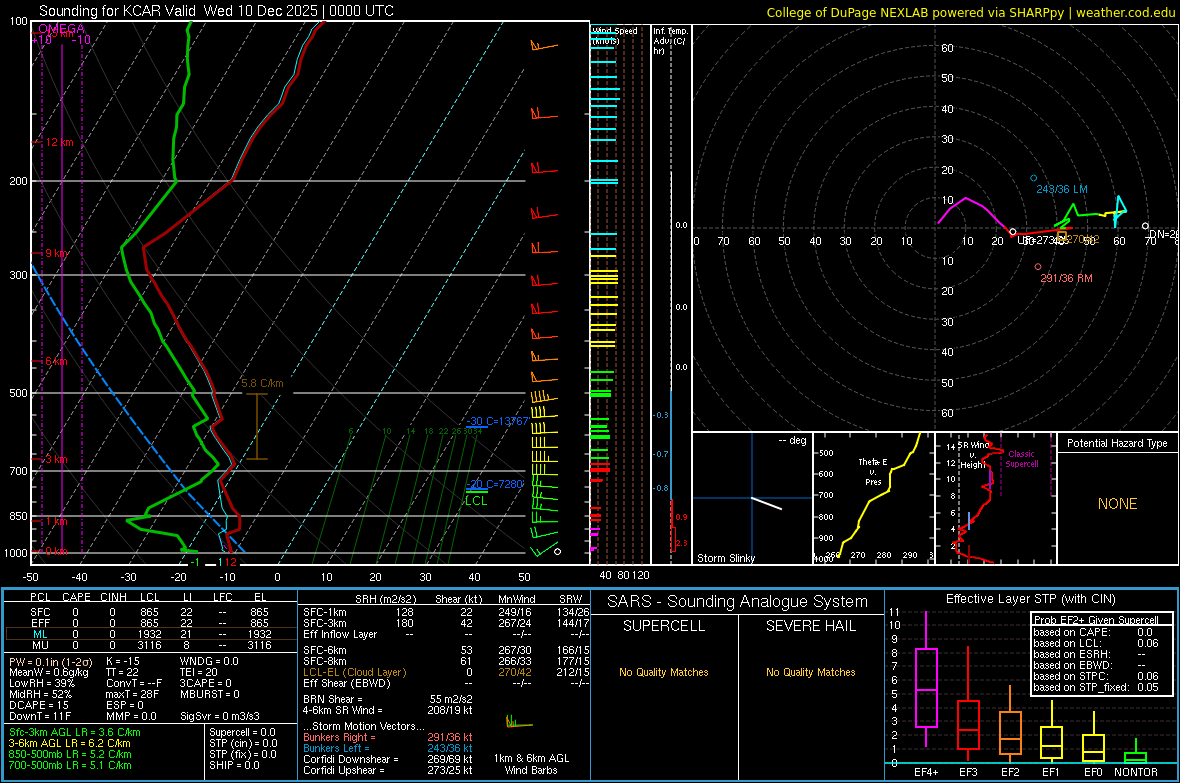This screenshot has height=783, width=1180.
Task: Click the SUPERCELL column heading
Action: [664, 626]
